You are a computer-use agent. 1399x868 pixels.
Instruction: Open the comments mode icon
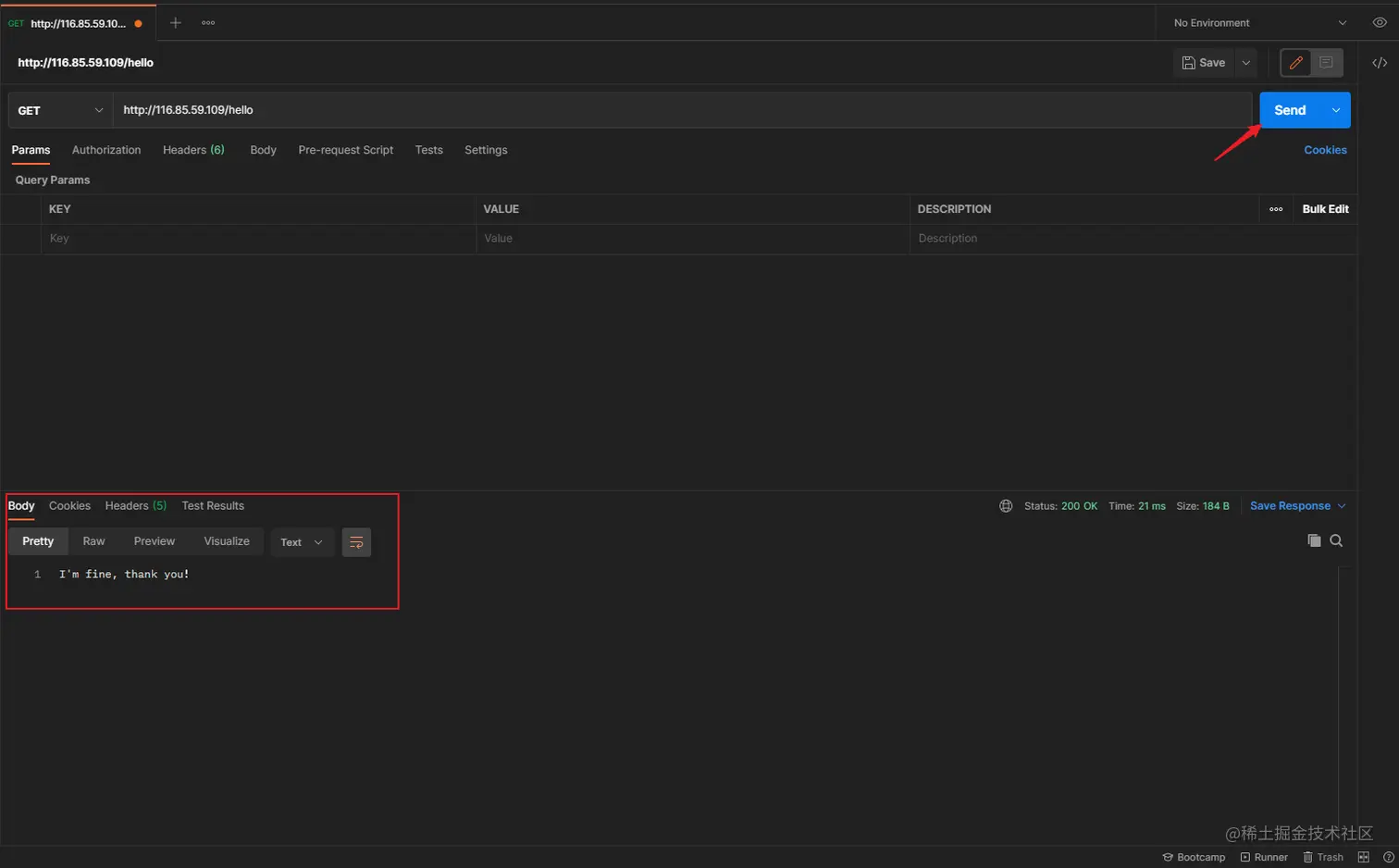pos(1327,63)
